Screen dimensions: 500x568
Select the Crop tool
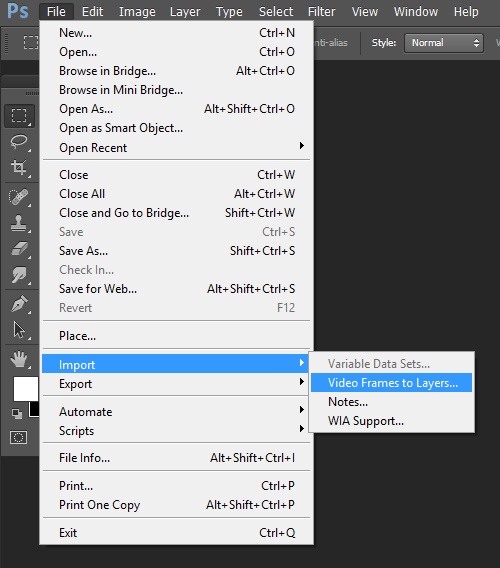click(x=20, y=167)
